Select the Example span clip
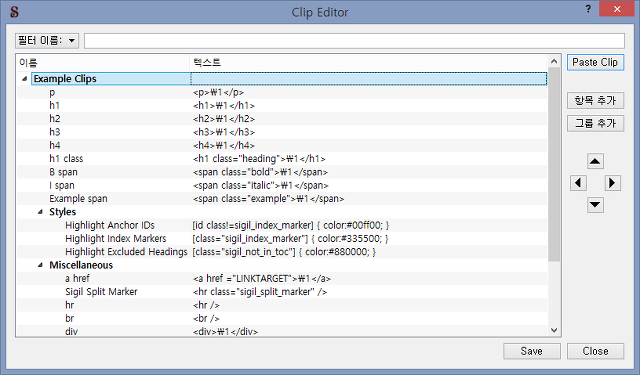 click(282, 198)
